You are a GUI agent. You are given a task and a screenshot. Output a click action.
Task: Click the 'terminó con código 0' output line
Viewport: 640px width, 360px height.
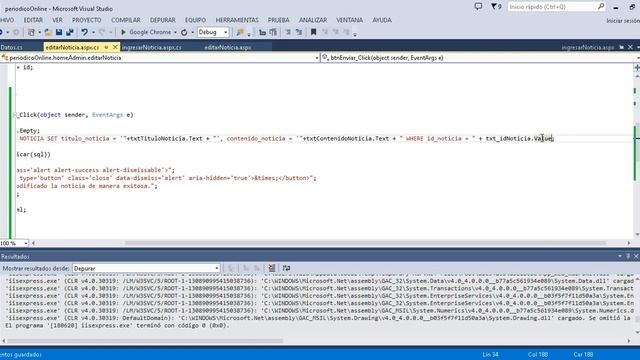pyautogui.click(x=117, y=326)
